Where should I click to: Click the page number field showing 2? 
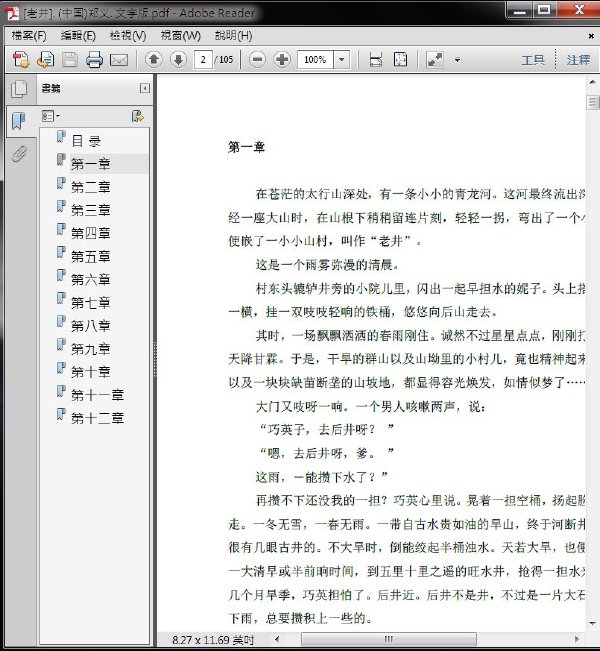[x=203, y=60]
